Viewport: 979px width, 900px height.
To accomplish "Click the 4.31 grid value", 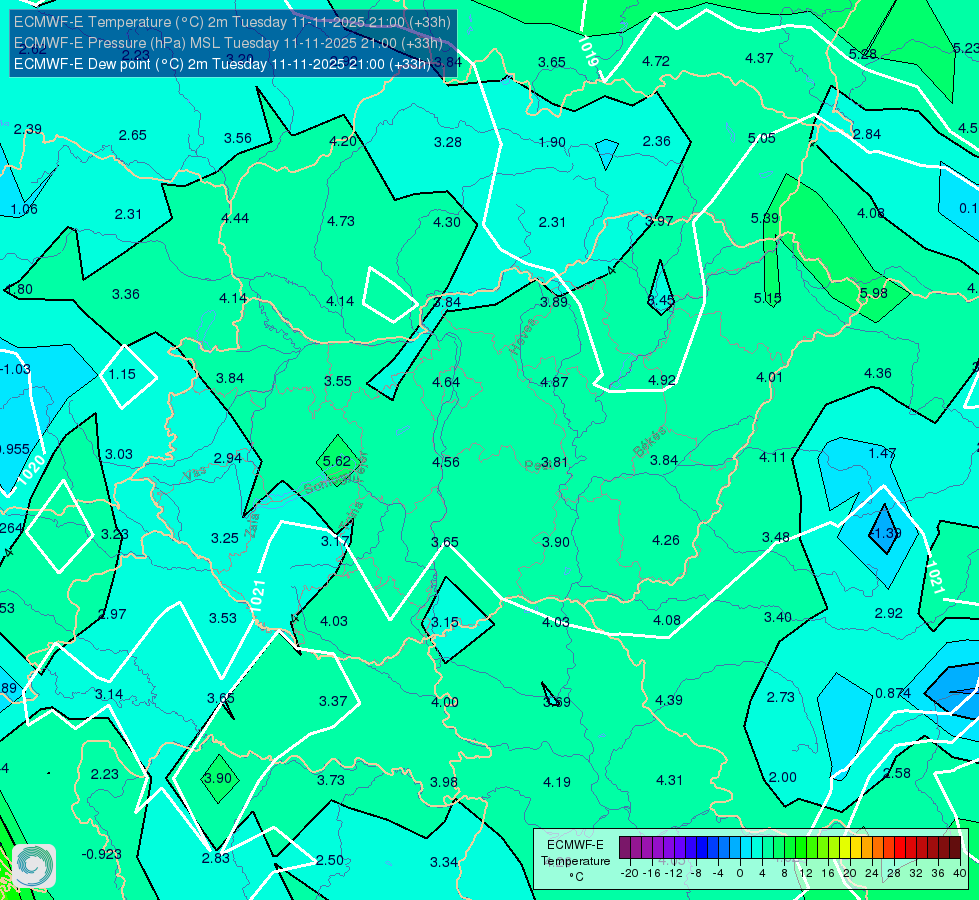I will point(669,780).
